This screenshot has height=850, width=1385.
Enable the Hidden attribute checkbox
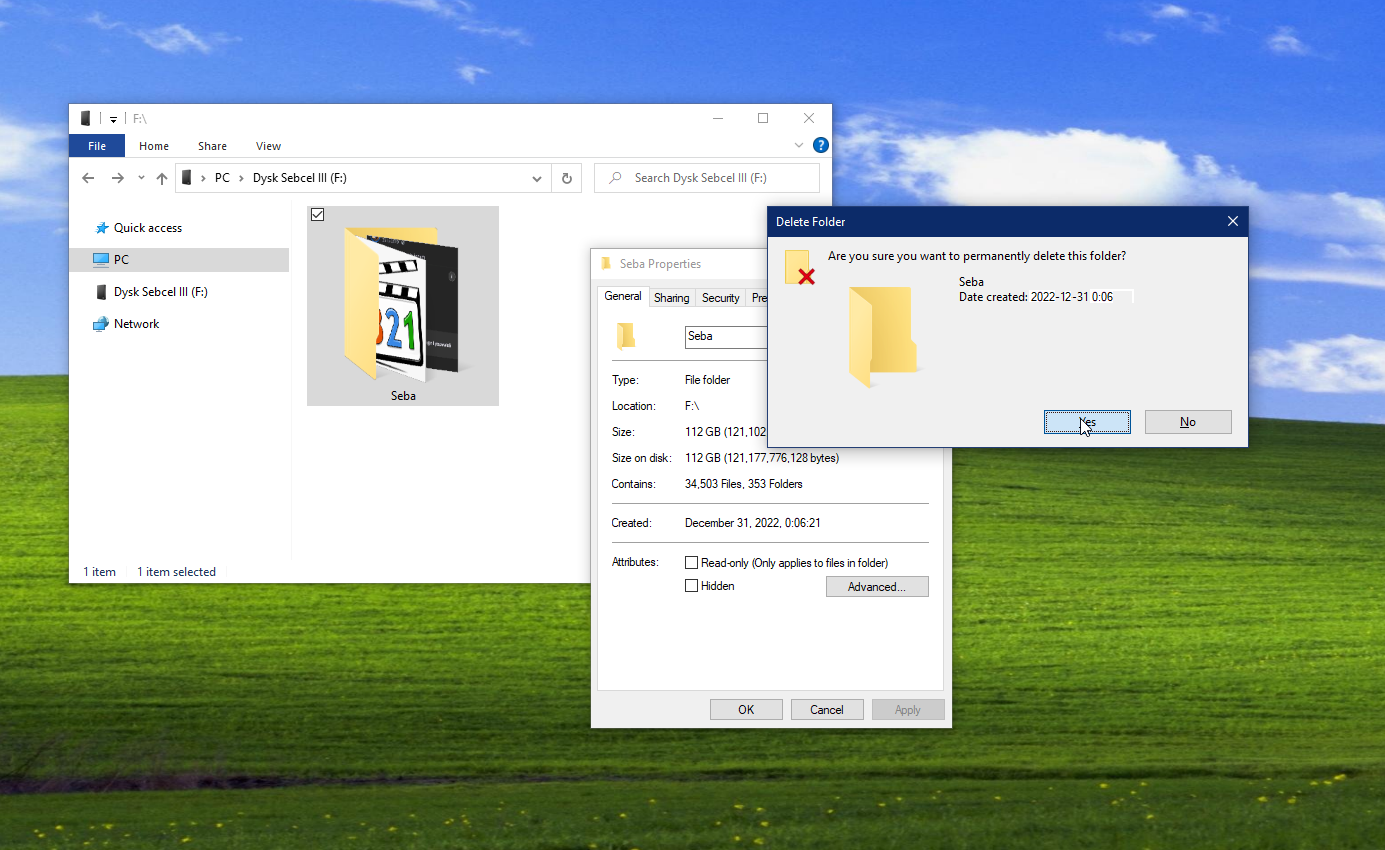point(691,586)
